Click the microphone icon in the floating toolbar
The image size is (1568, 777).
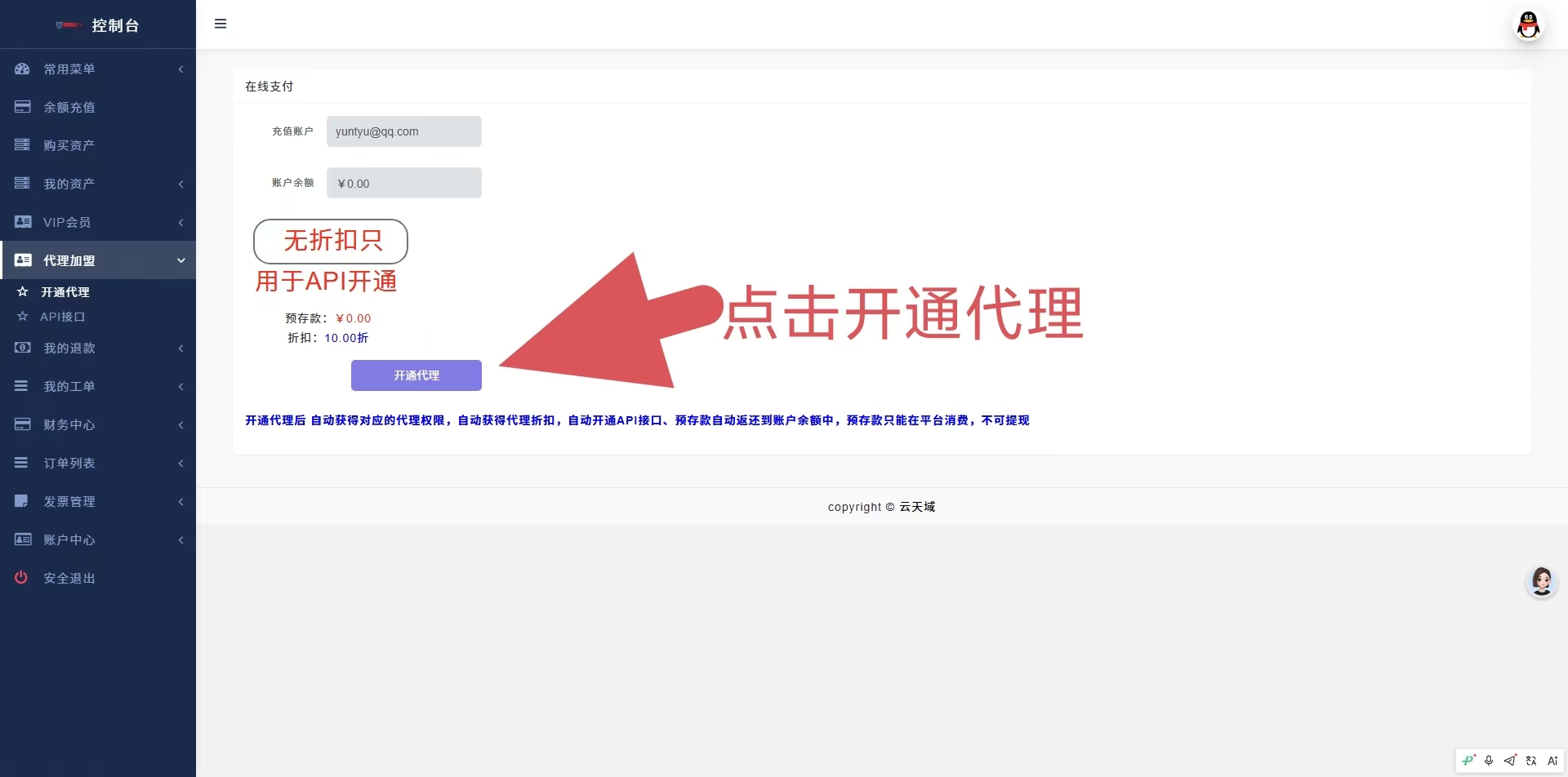click(1489, 761)
